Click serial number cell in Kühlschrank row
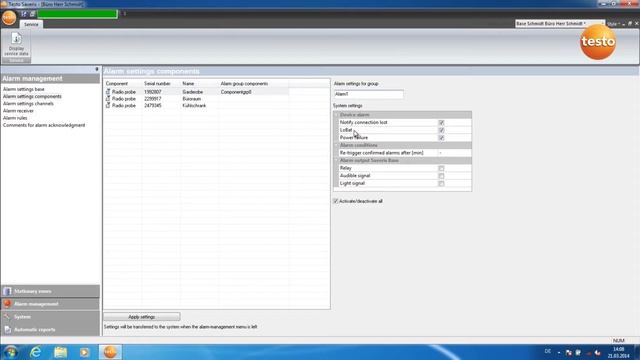This screenshot has width=640, height=360. click(x=161, y=106)
